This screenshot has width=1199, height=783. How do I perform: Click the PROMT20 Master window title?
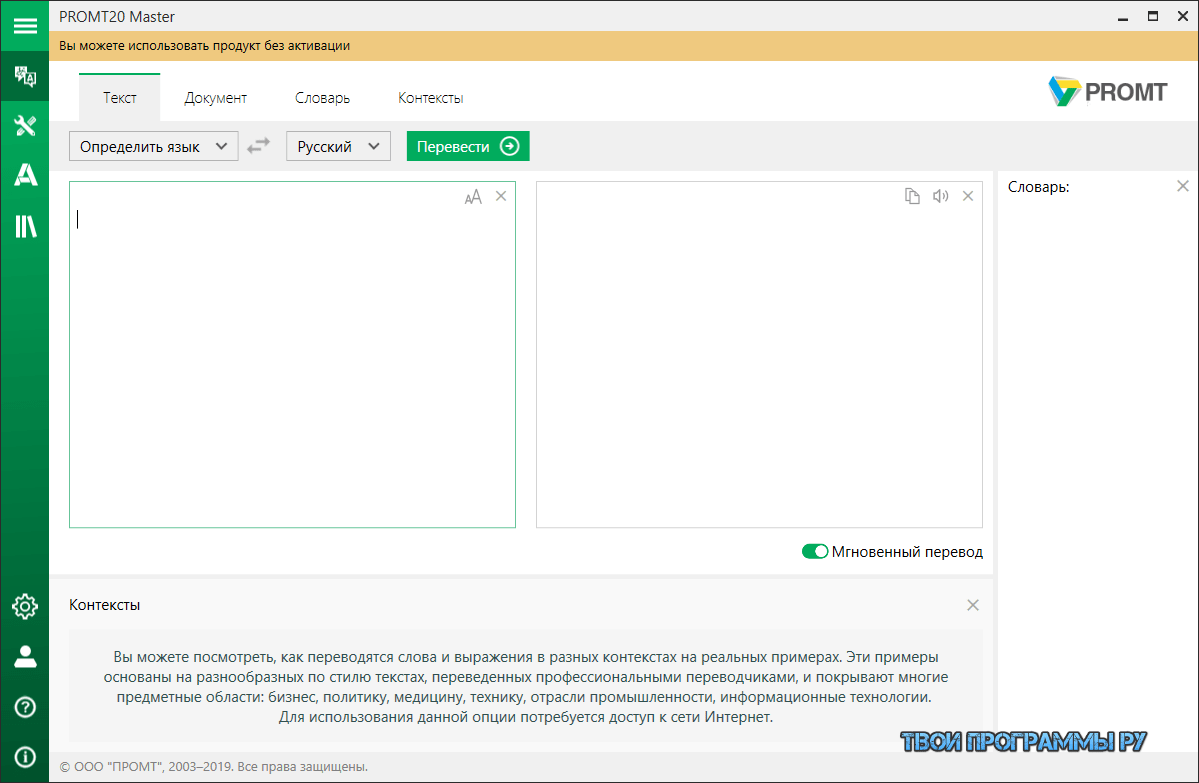click(117, 17)
